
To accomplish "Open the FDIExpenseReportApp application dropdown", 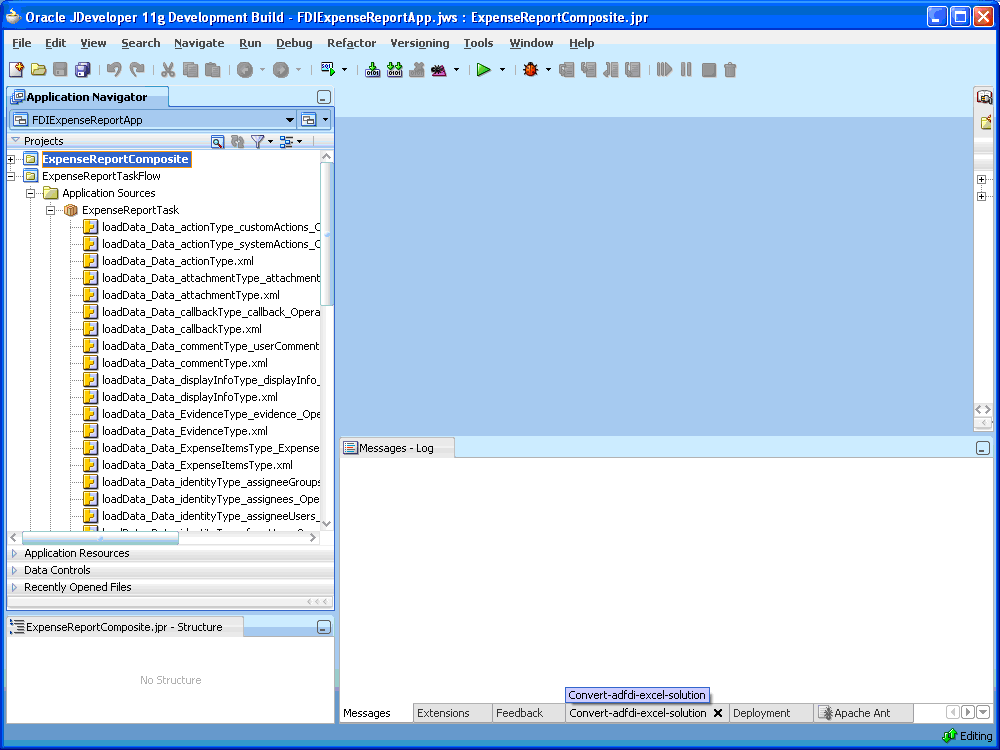I will click(290, 120).
